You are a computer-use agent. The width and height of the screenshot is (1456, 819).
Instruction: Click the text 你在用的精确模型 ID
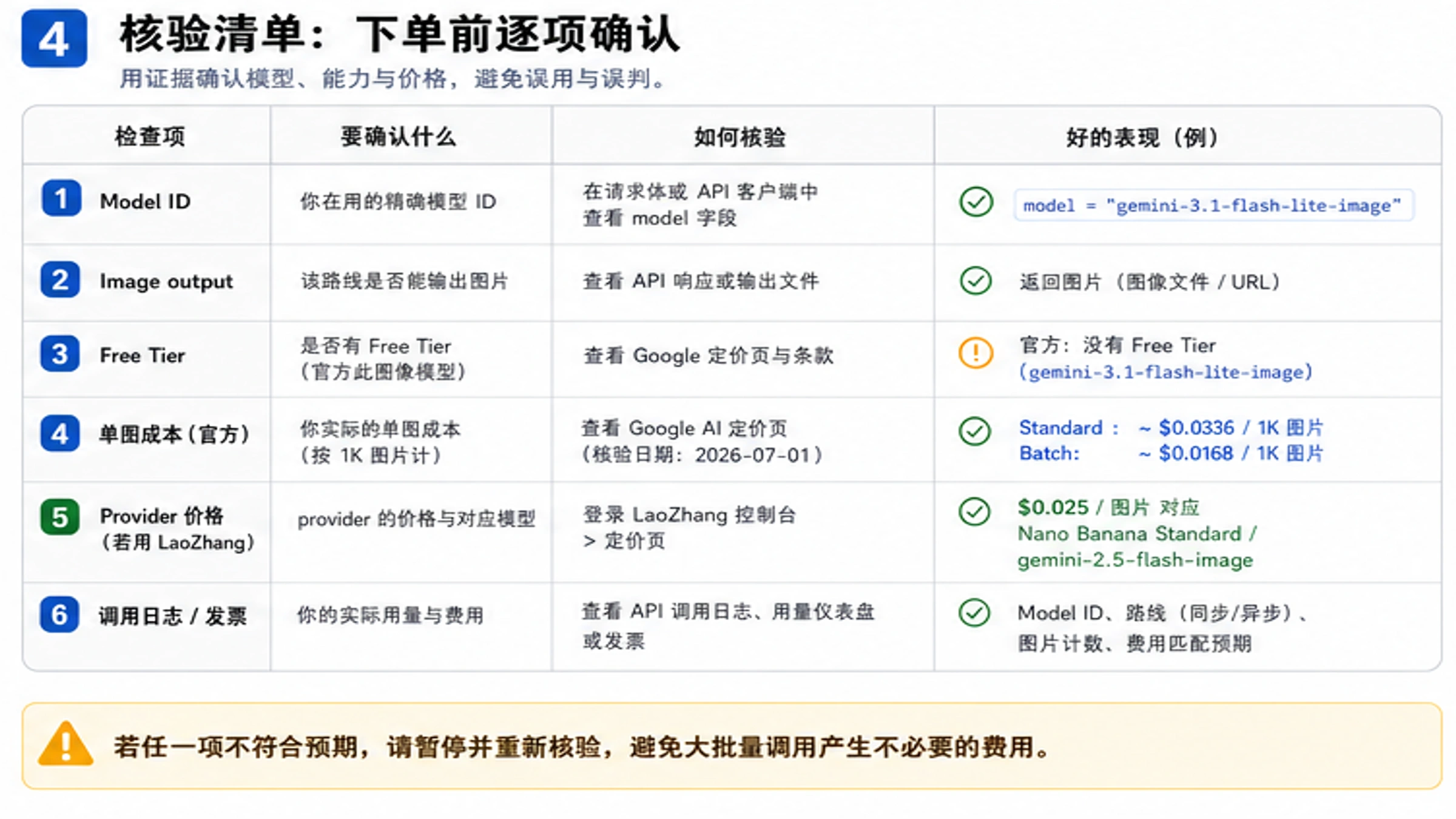click(399, 201)
